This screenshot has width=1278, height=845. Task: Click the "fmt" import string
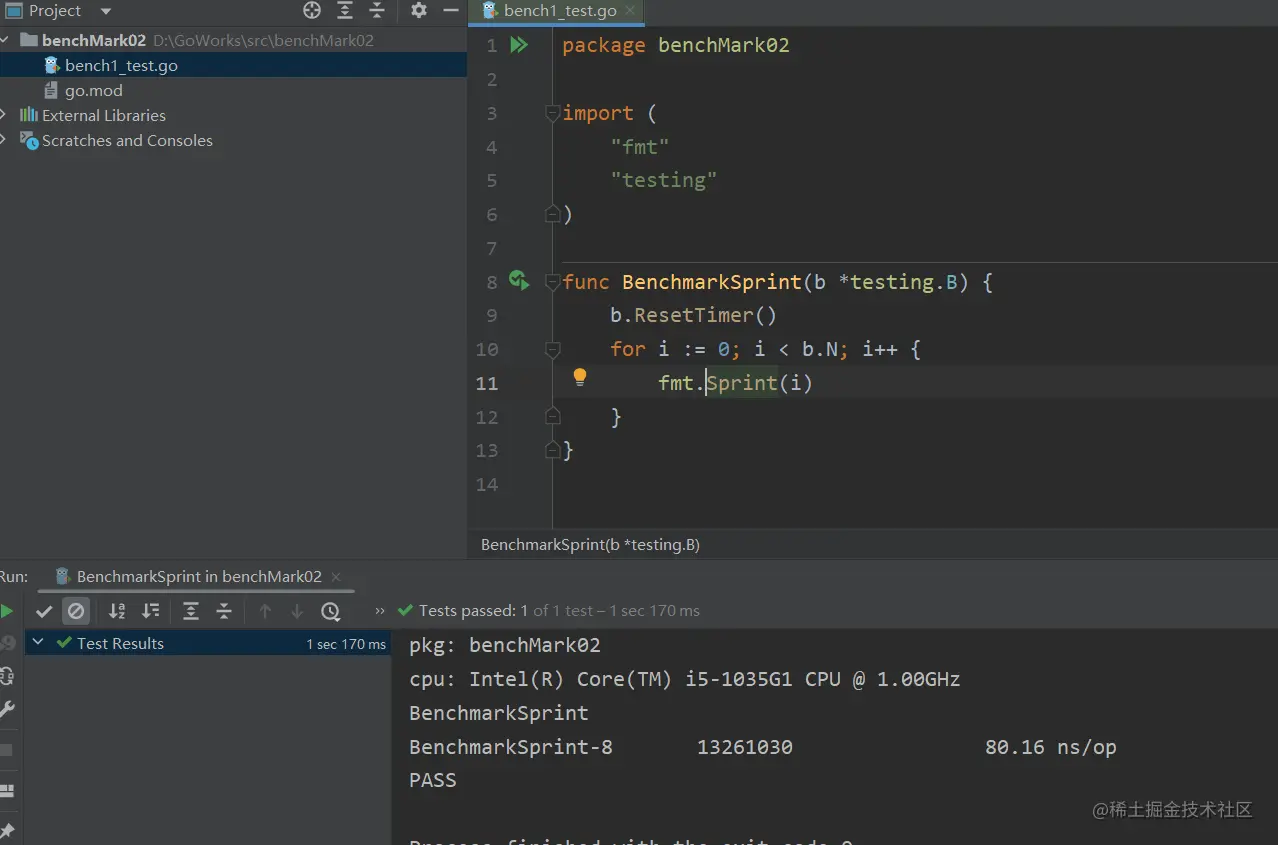click(640, 147)
